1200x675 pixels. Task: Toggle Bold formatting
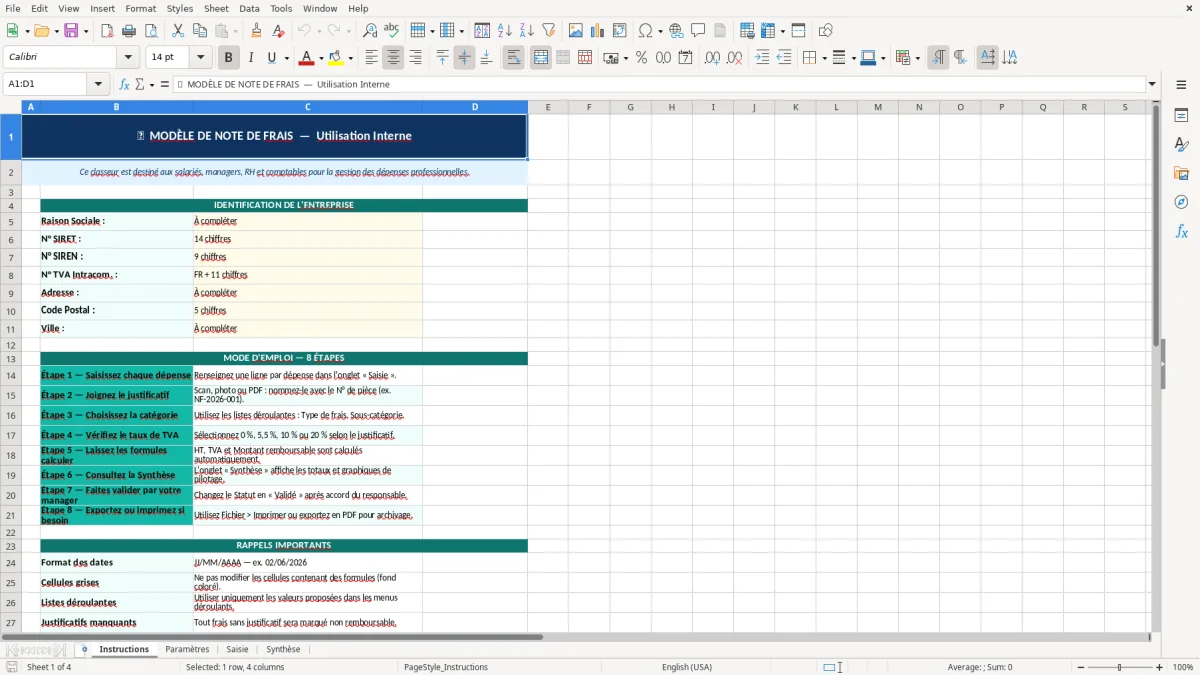click(x=229, y=58)
